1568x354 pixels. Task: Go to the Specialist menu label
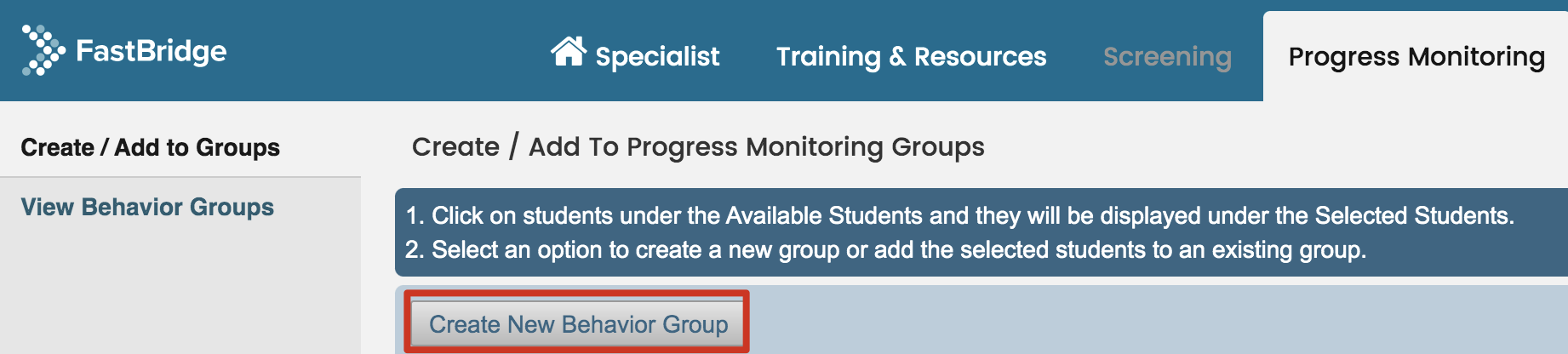(657, 56)
